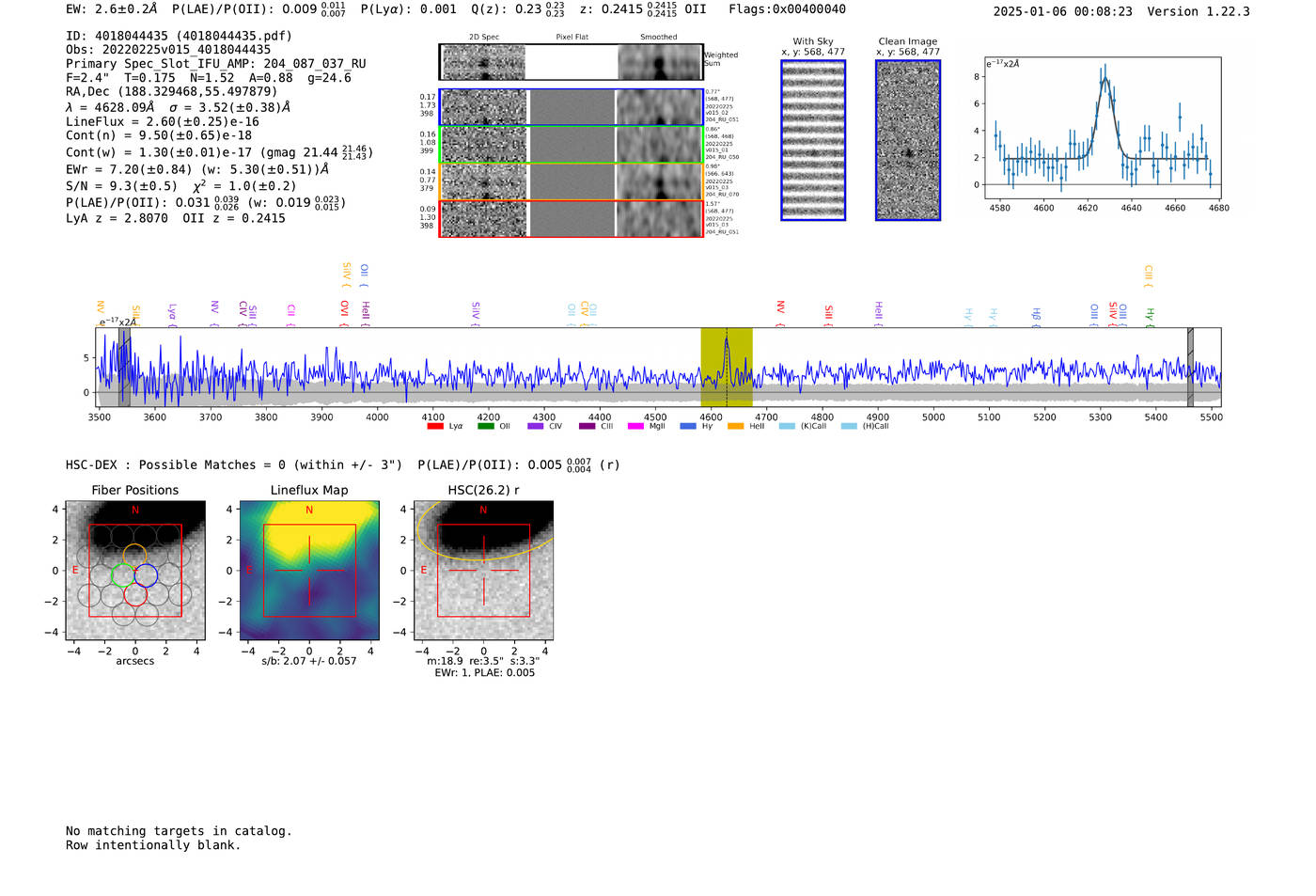Click the Obs: 20220225v015_4018044435 line
The width and height of the screenshot is (1316, 896).
pos(168,50)
